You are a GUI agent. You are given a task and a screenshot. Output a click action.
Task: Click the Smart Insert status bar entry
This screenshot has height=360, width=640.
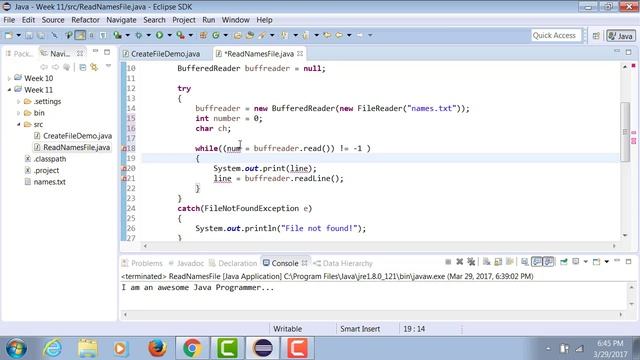(x=360, y=329)
